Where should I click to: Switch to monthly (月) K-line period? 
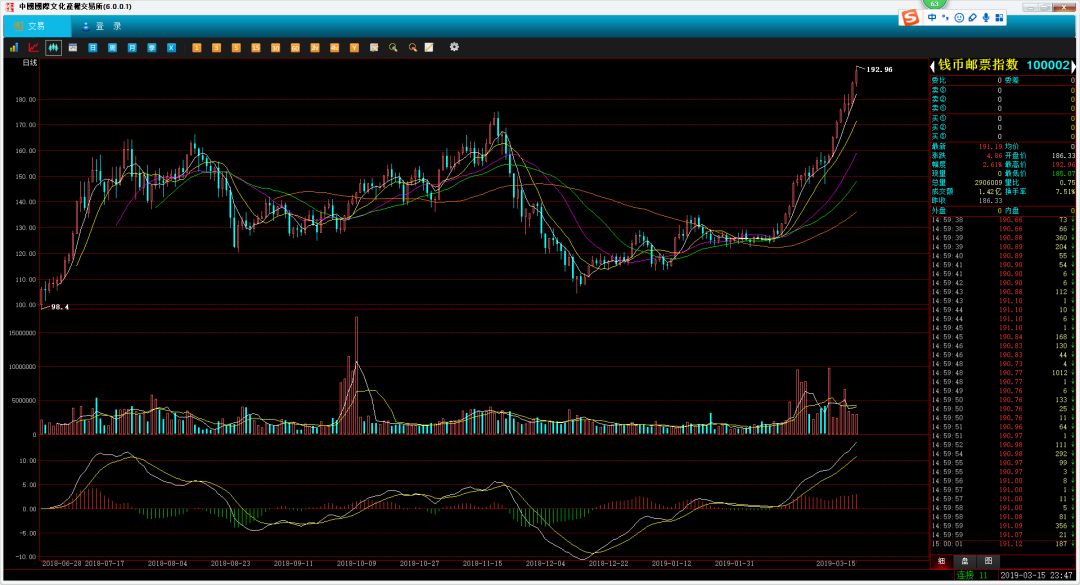(132, 48)
